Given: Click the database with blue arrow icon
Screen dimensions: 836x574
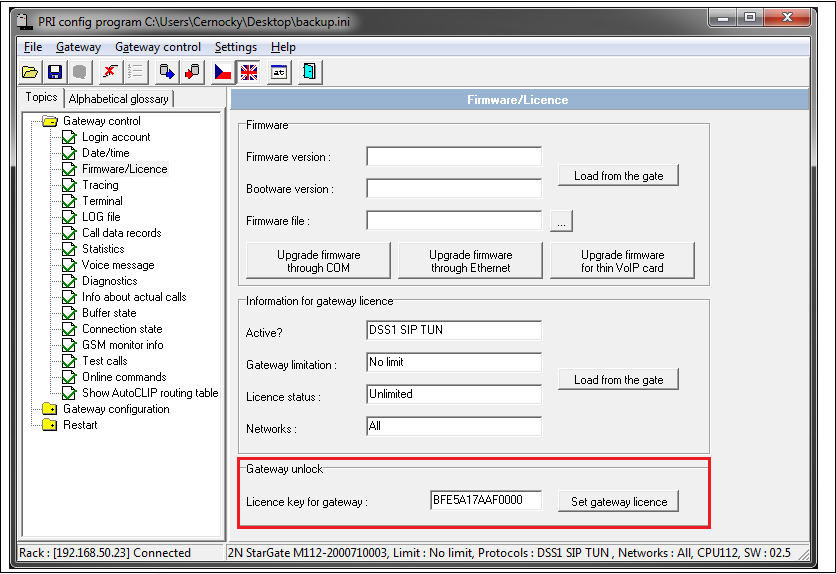Looking at the screenshot, I should pyautogui.click(x=167, y=72).
